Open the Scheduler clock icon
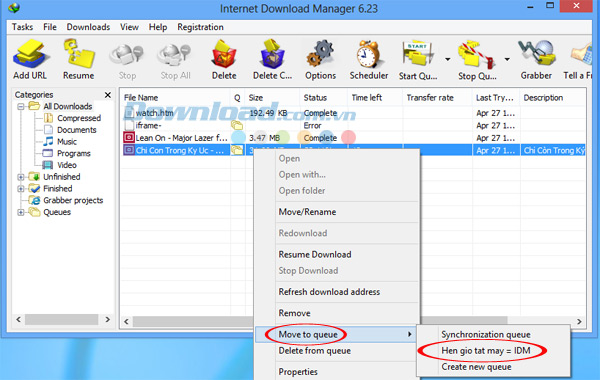 pyautogui.click(x=368, y=54)
